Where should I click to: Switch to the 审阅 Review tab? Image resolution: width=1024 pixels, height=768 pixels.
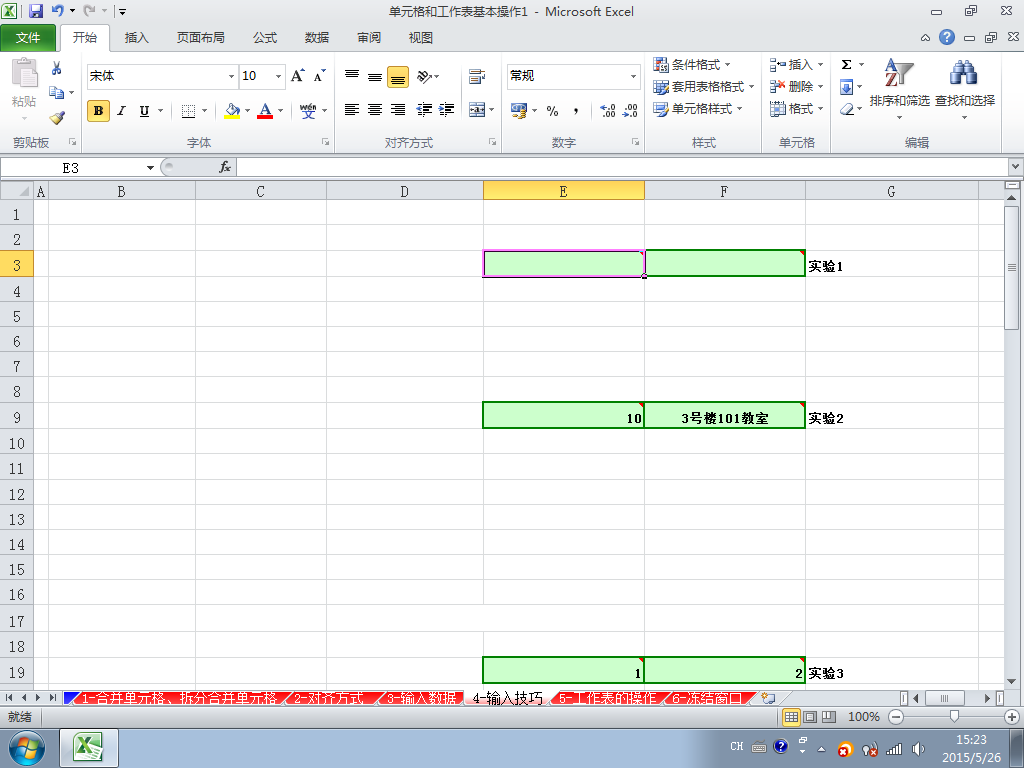coord(369,38)
